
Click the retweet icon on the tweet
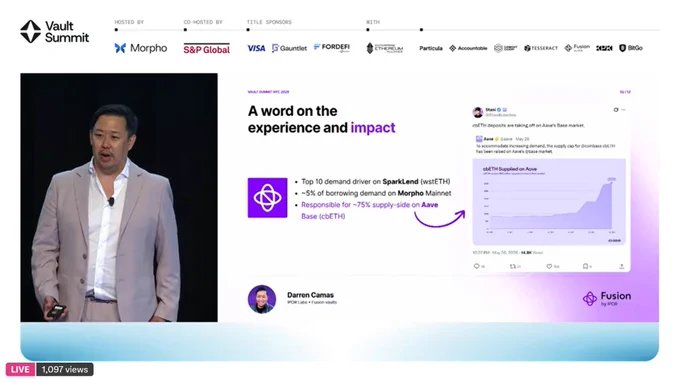tap(513, 266)
